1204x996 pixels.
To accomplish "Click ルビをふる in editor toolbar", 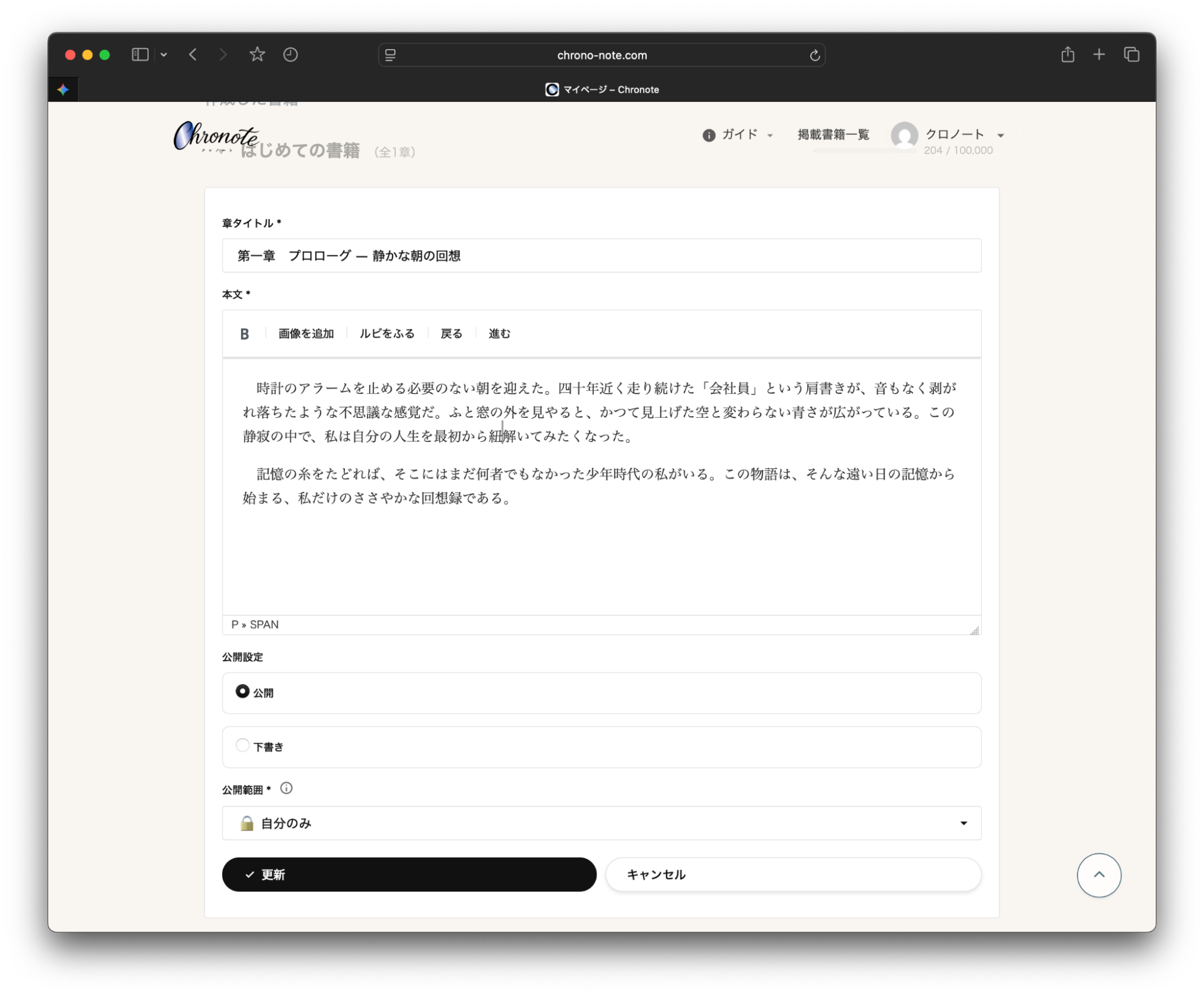I will pyautogui.click(x=387, y=334).
